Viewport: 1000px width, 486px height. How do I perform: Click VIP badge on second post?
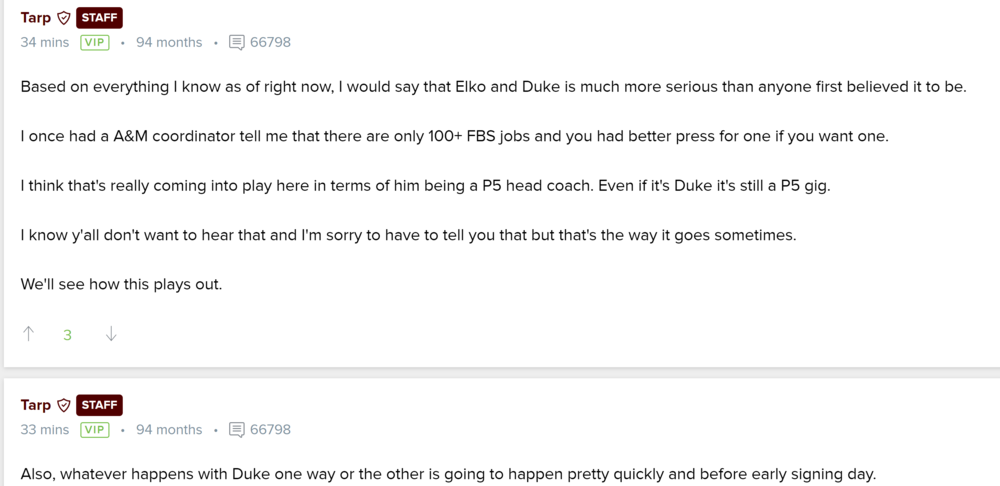pos(94,430)
